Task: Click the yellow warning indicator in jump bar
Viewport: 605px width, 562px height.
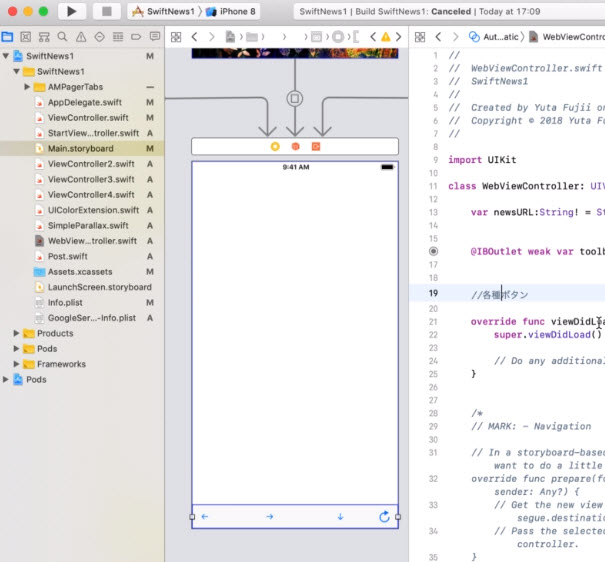Action: tap(385, 37)
